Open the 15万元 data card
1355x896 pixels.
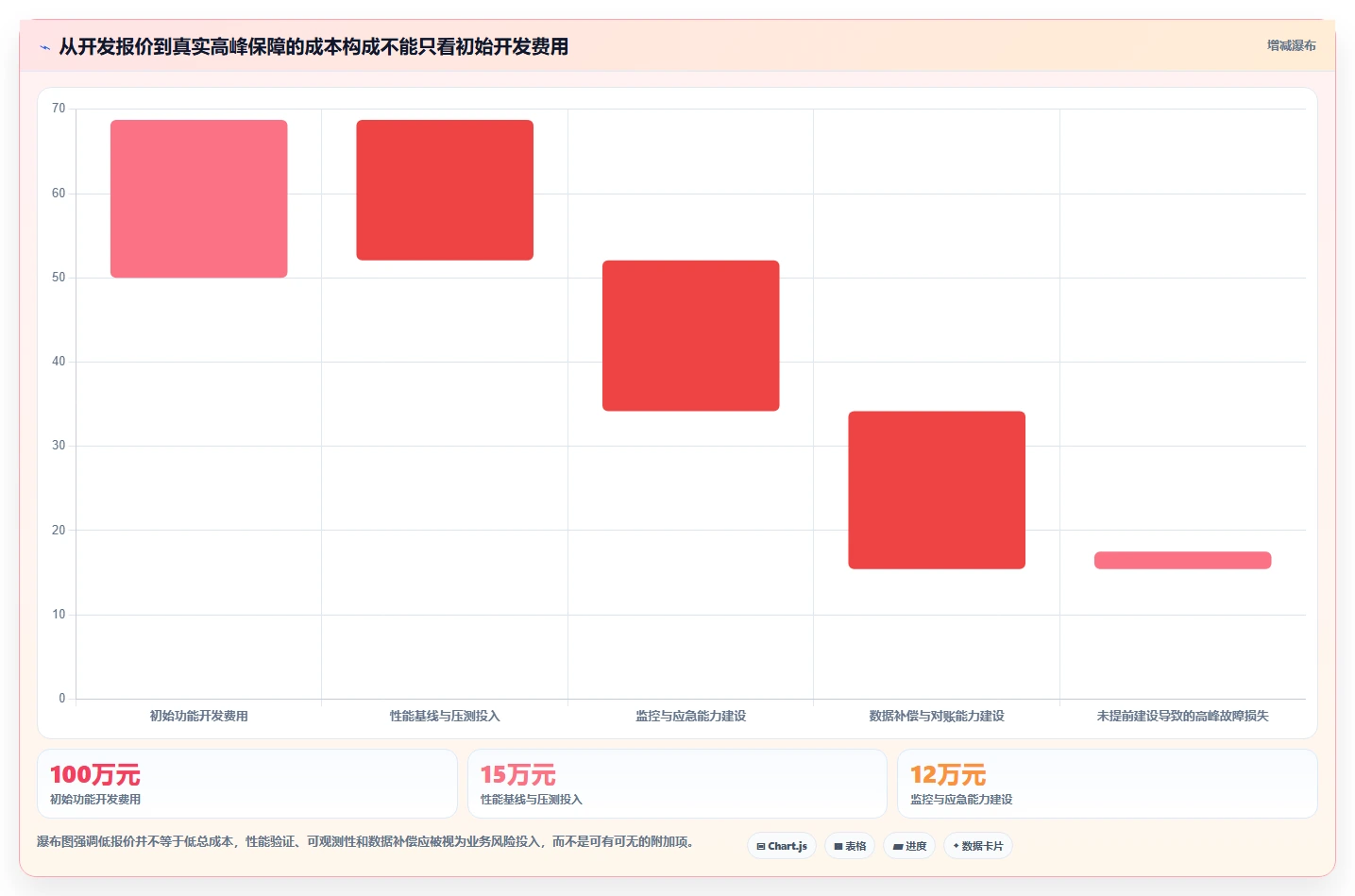[x=677, y=784]
